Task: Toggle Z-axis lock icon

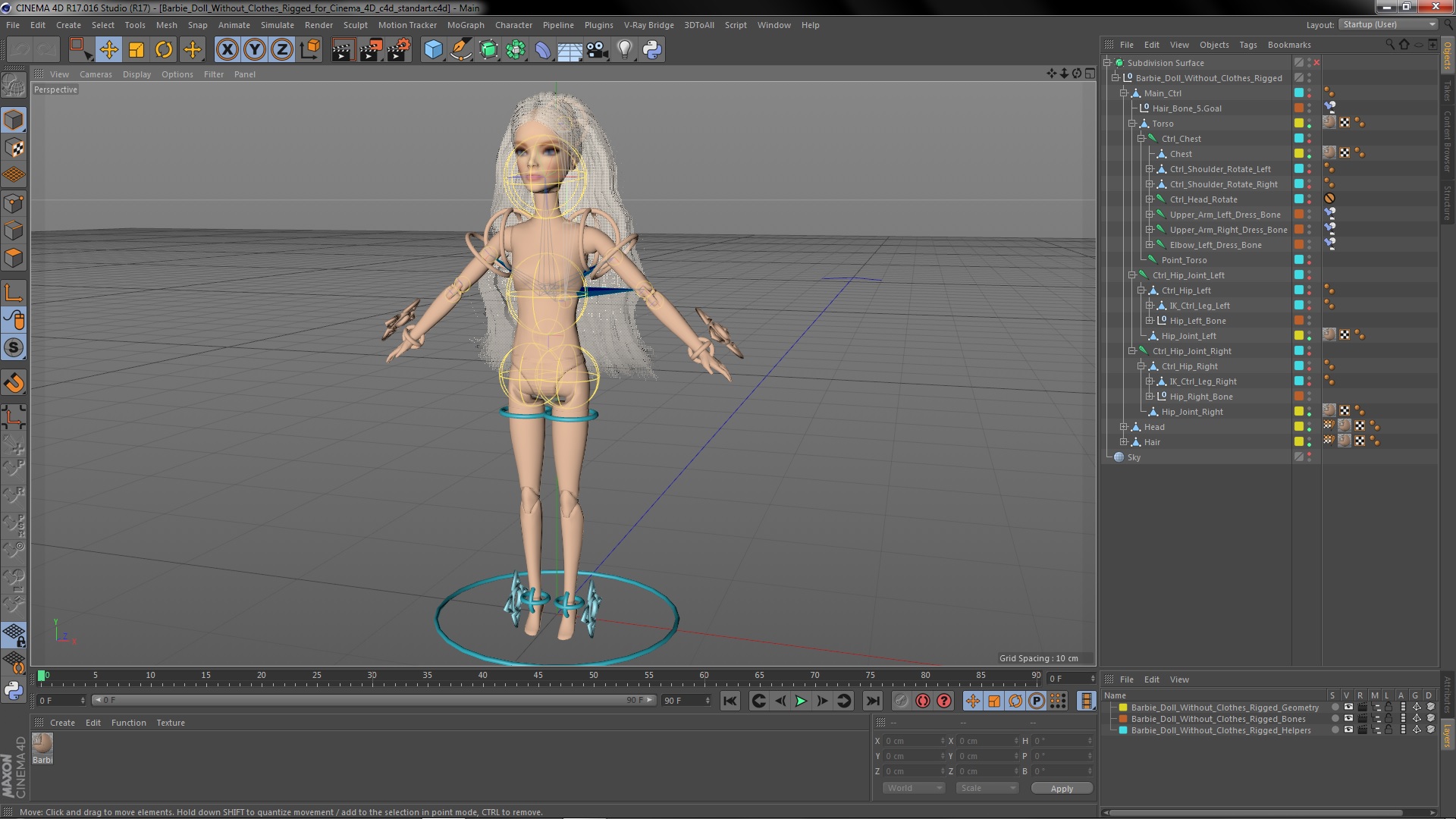Action: click(282, 50)
